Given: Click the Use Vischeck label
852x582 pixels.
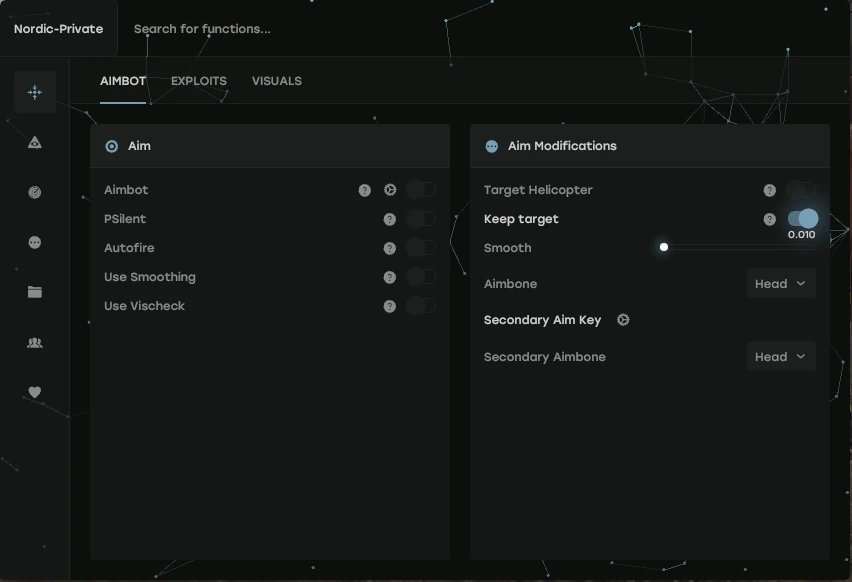Looking at the screenshot, I should [145, 306].
